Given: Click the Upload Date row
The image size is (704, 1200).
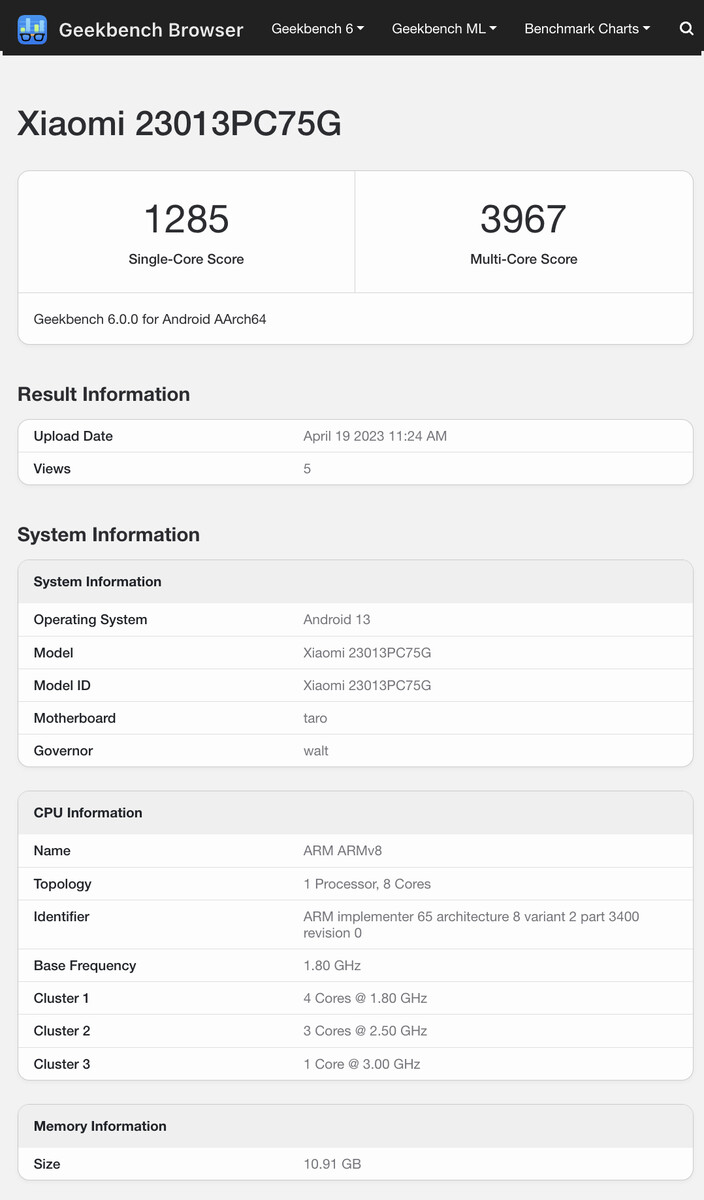Looking at the screenshot, I should (x=355, y=436).
